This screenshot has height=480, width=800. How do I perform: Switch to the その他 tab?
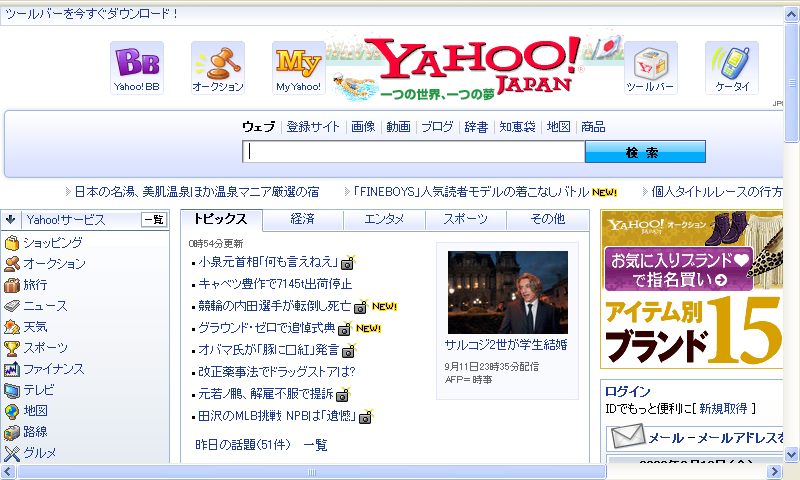[547, 219]
